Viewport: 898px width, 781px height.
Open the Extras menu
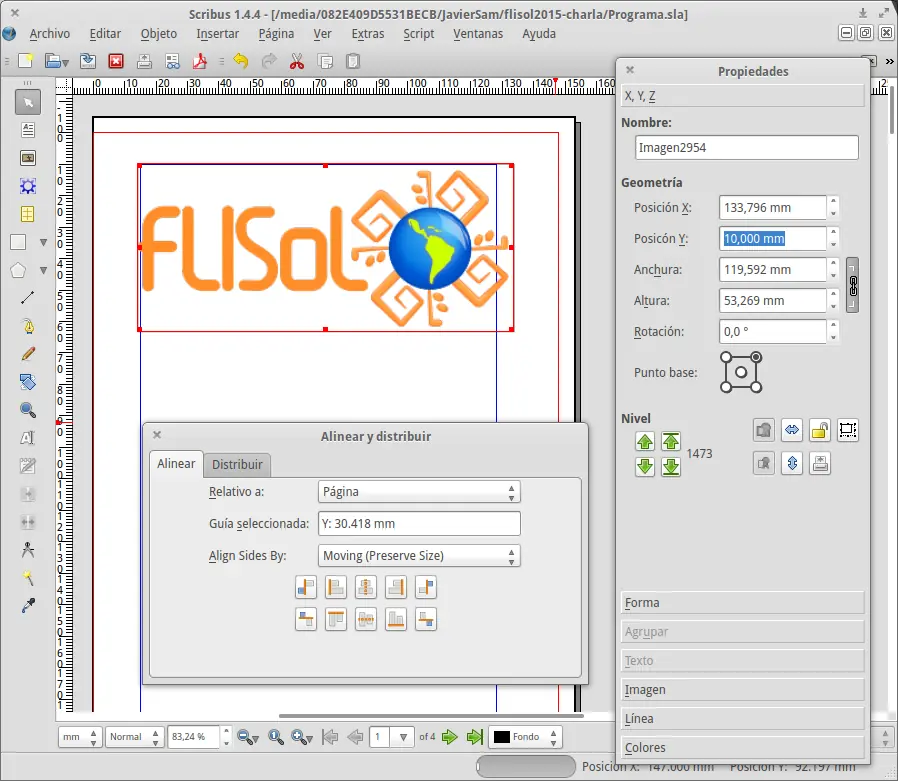point(368,34)
